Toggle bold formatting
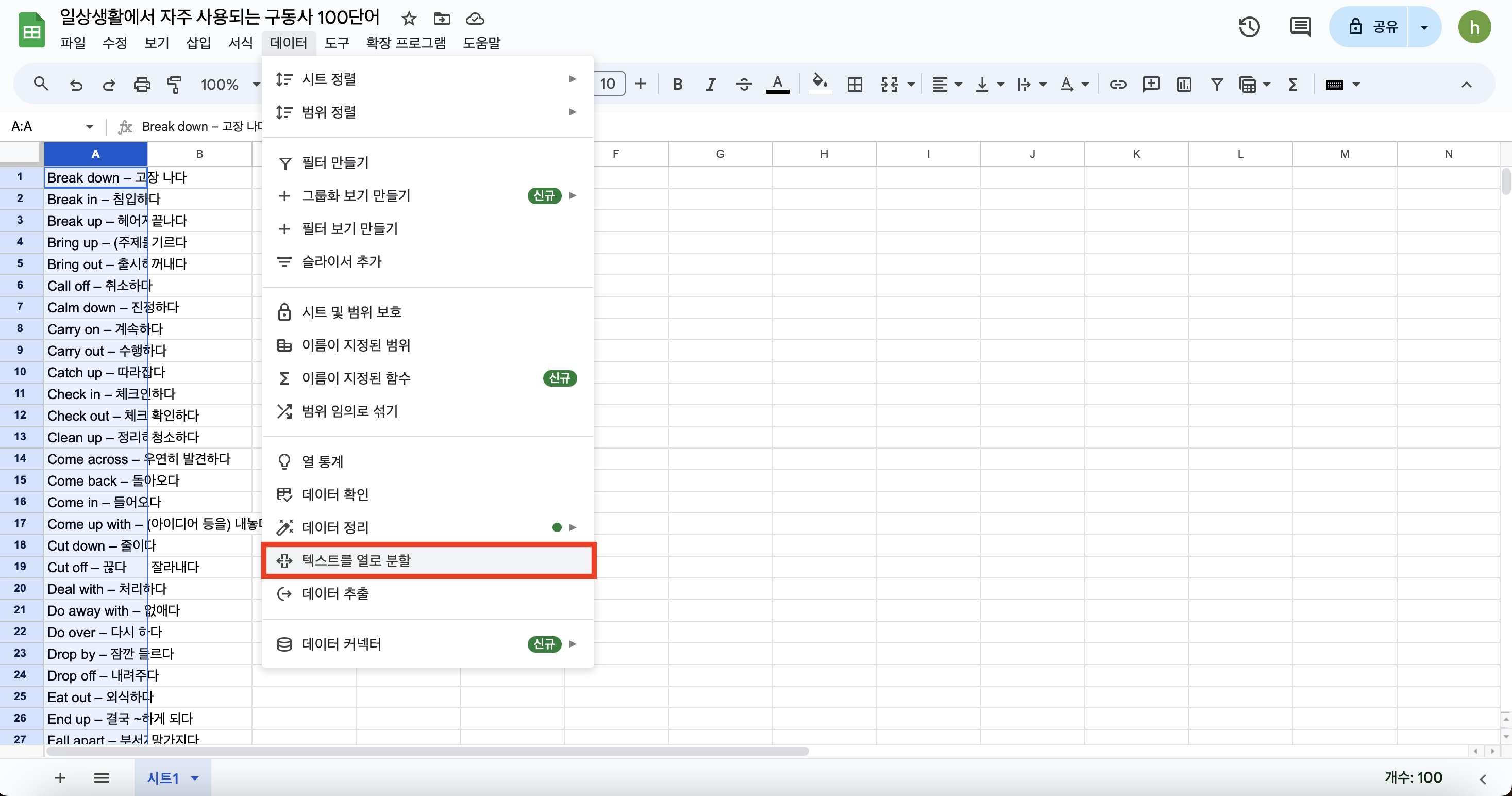 pos(677,85)
